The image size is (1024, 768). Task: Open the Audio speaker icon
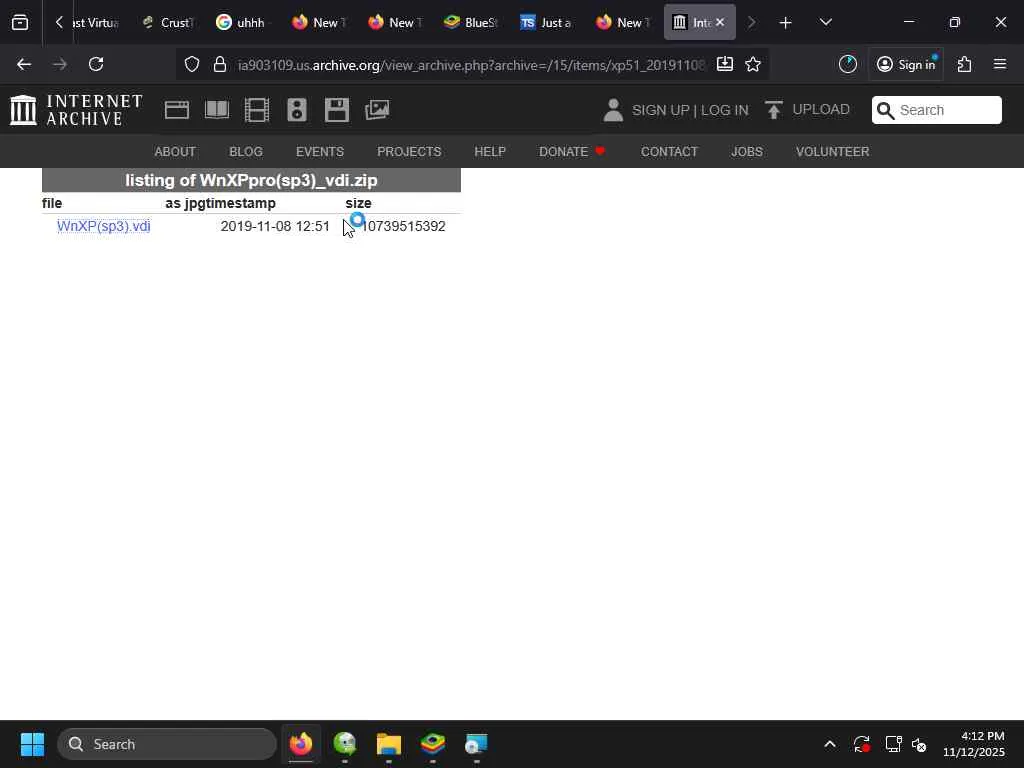296,110
